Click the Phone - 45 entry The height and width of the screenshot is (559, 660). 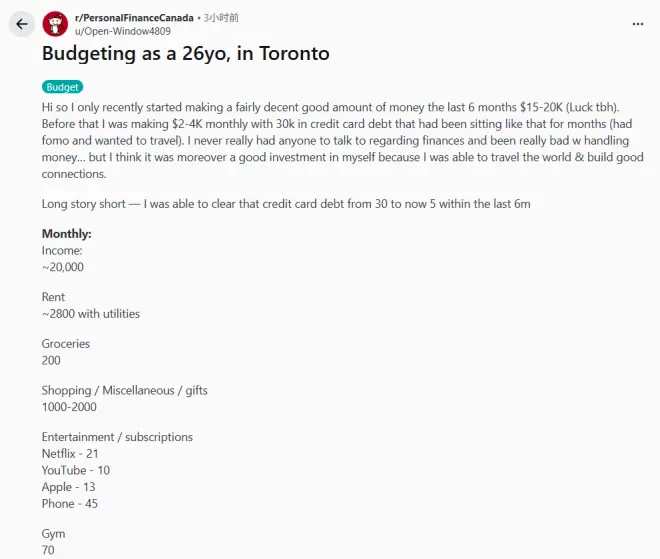pos(70,503)
